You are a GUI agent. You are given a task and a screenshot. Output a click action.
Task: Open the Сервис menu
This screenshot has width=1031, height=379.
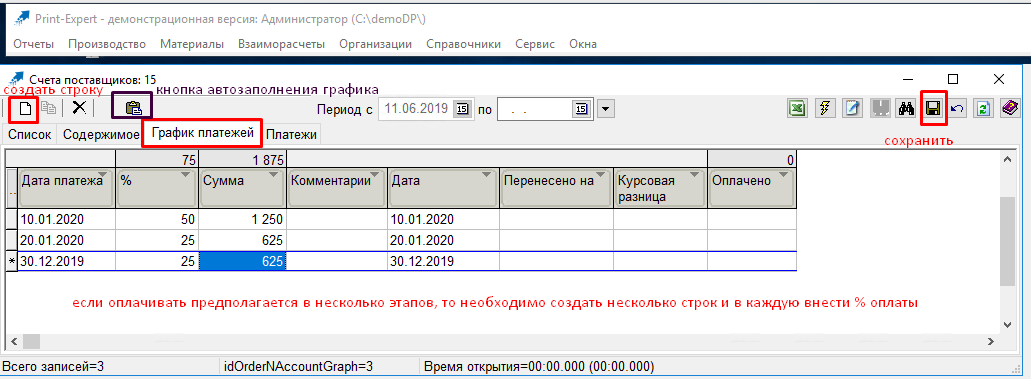[x=535, y=44]
